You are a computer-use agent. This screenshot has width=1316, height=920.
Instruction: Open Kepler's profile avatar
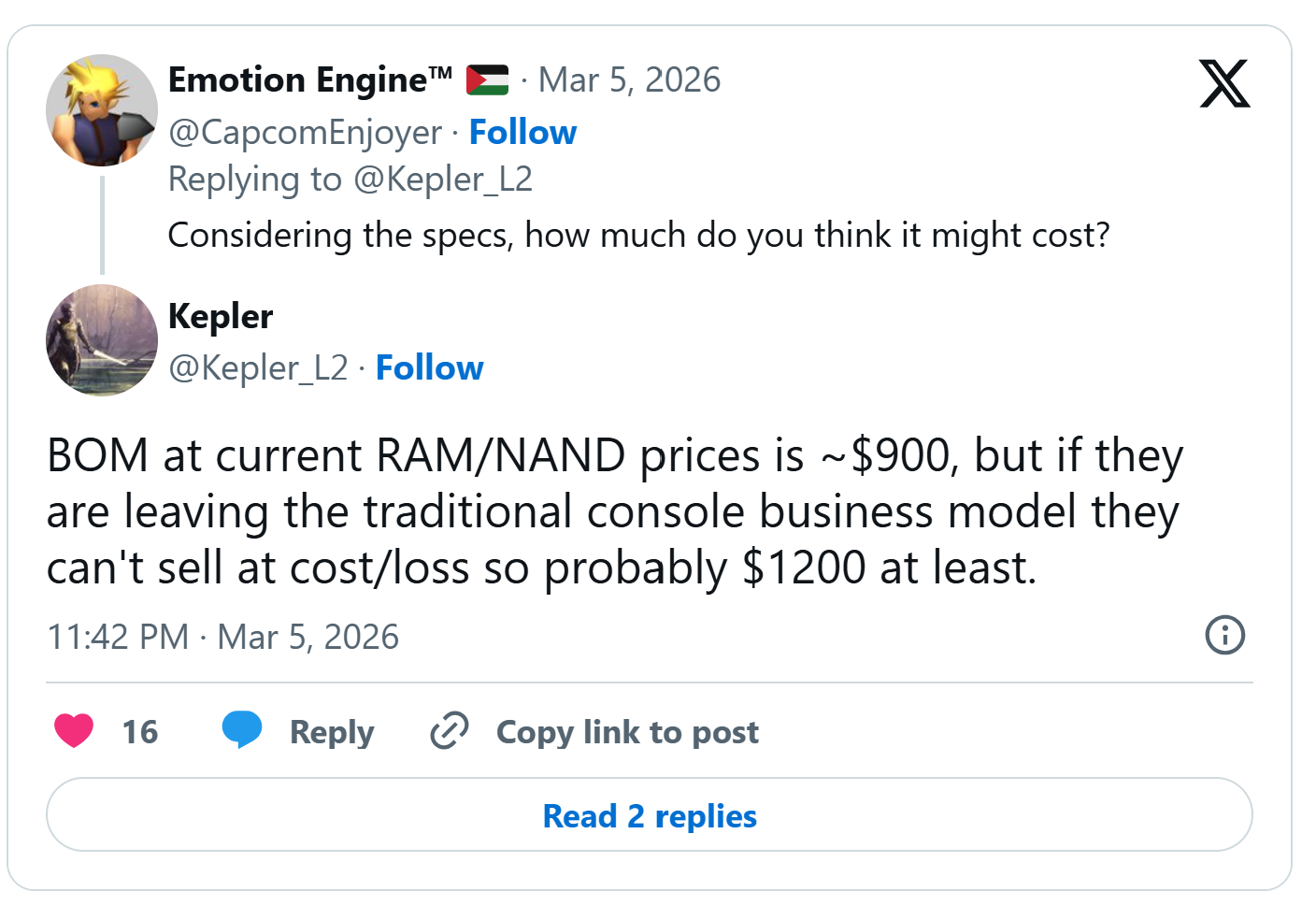coord(101,340)
